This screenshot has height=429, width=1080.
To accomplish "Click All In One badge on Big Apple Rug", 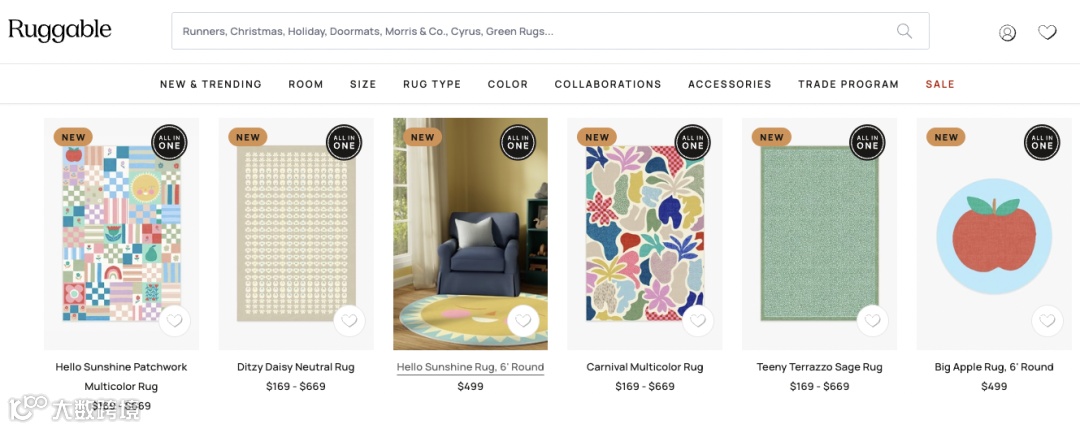I will pos(1042,142).
